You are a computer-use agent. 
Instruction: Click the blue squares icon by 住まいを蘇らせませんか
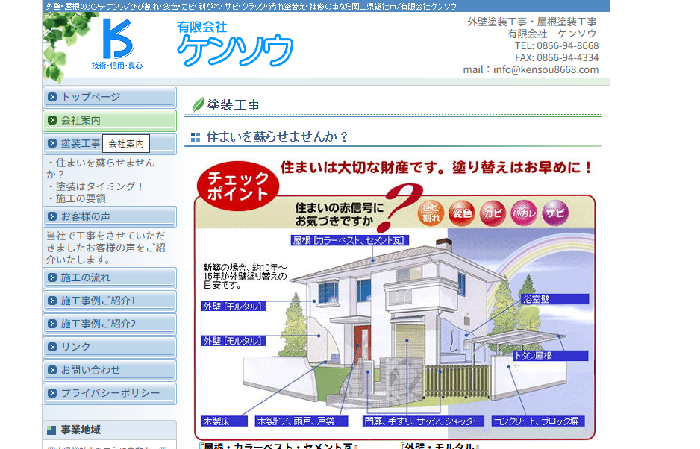click(195, 137)
